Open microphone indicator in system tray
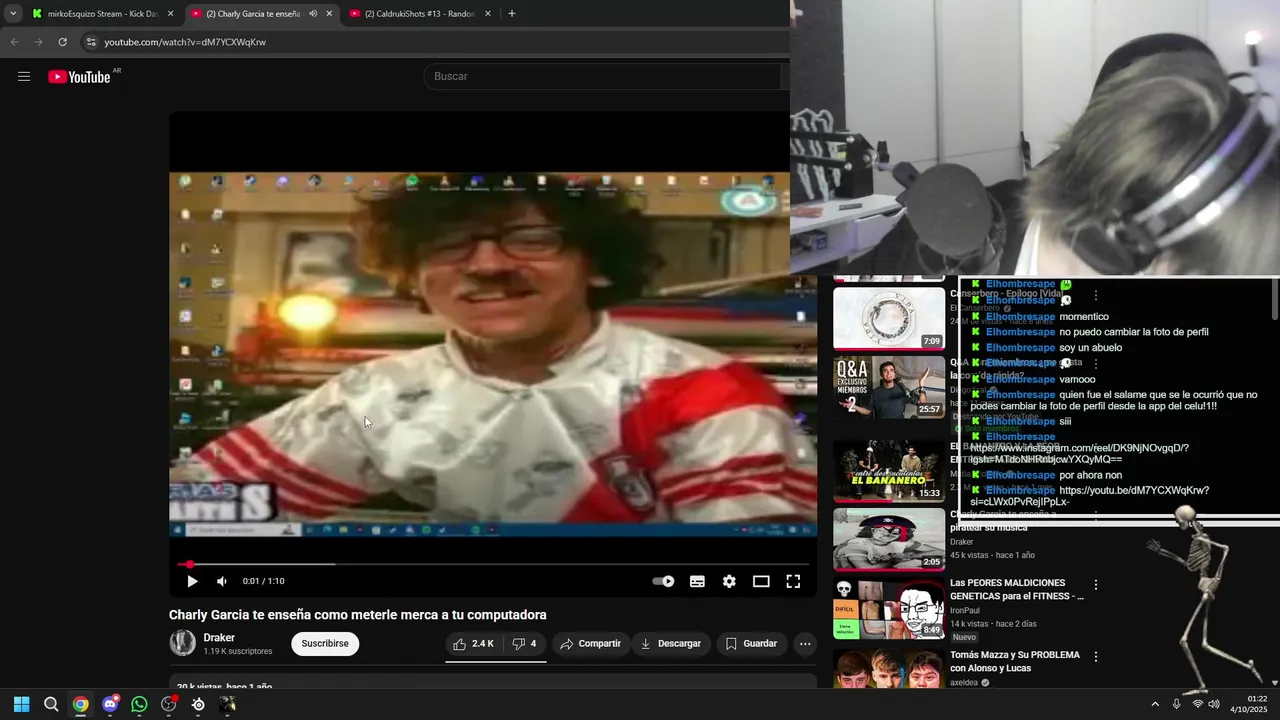1280x720 pixels. 1176,704
